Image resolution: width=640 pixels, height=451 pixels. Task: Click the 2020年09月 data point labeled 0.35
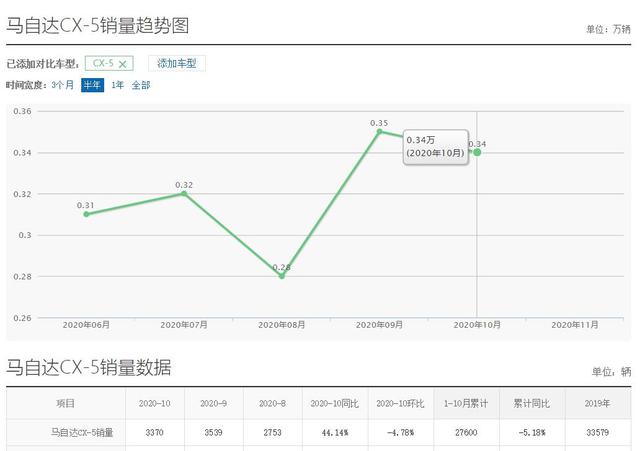pos(379,131)
